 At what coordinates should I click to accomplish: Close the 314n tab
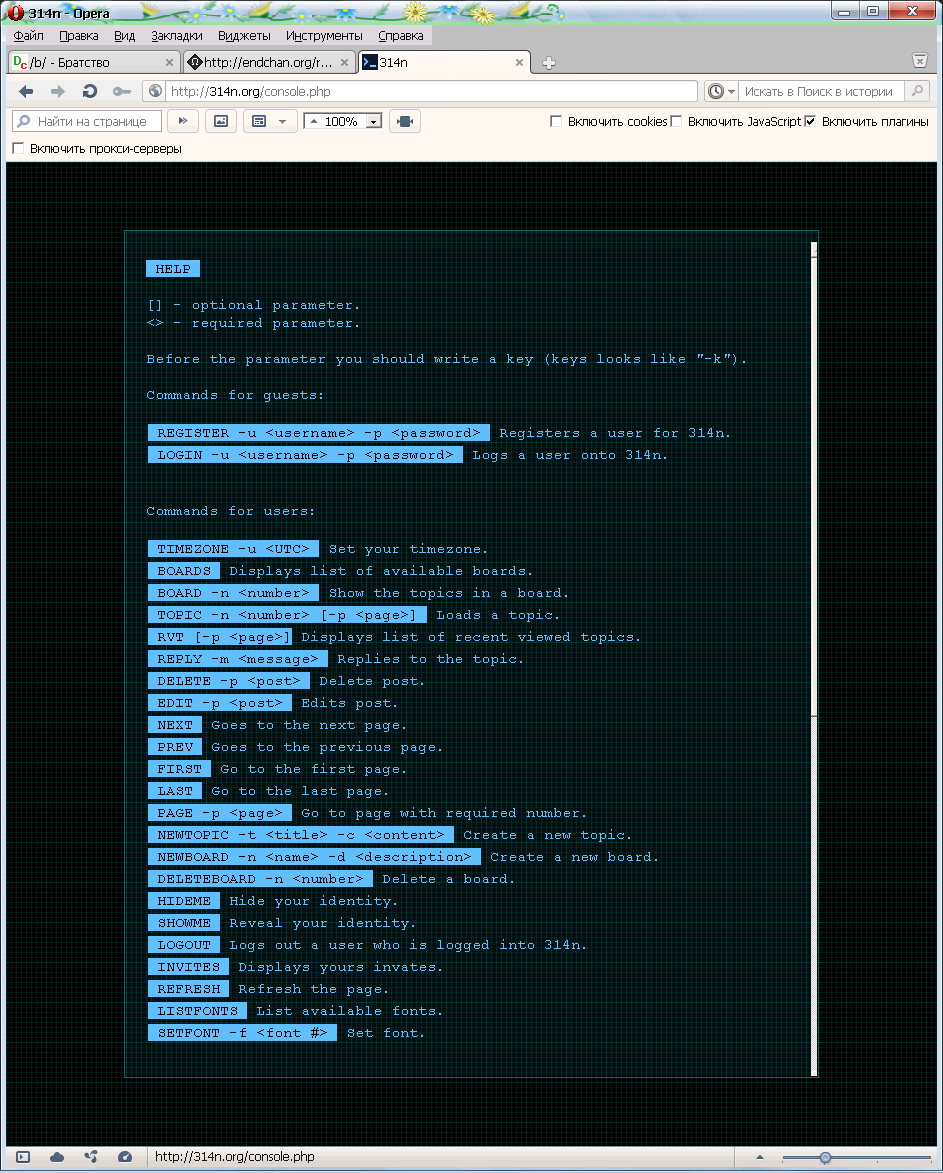519,63
